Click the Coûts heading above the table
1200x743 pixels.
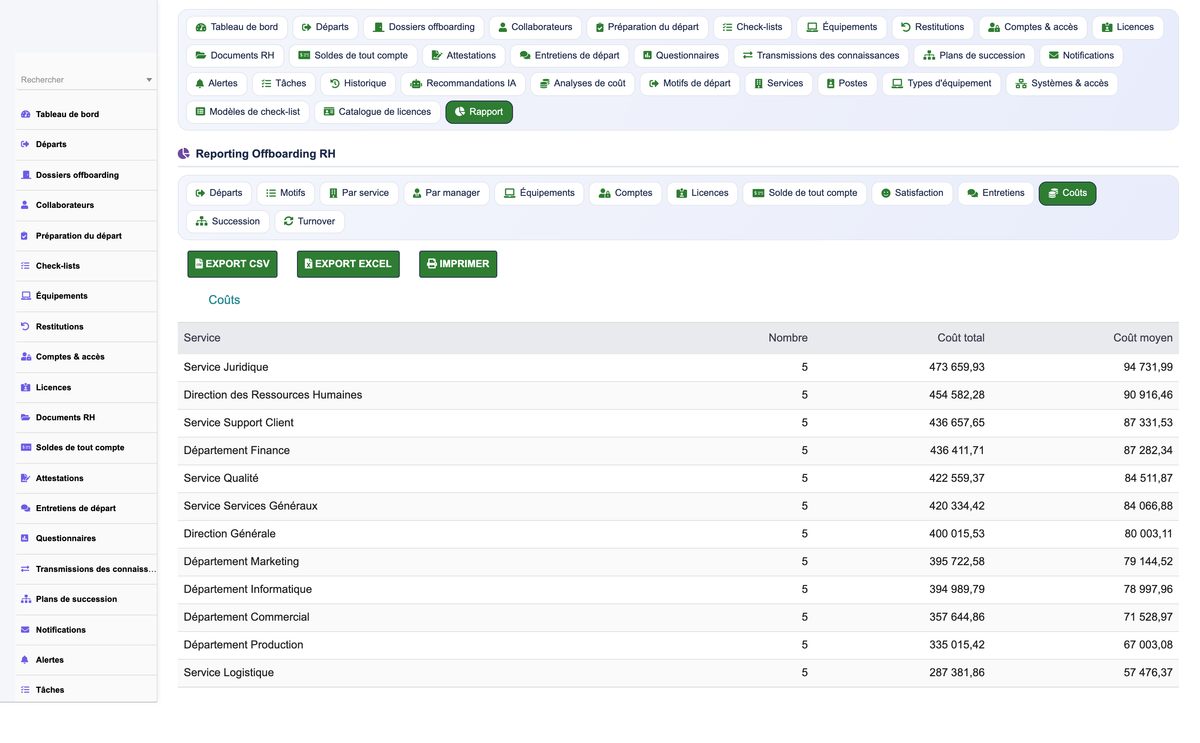pyautogui.click(x=224, y=300)
